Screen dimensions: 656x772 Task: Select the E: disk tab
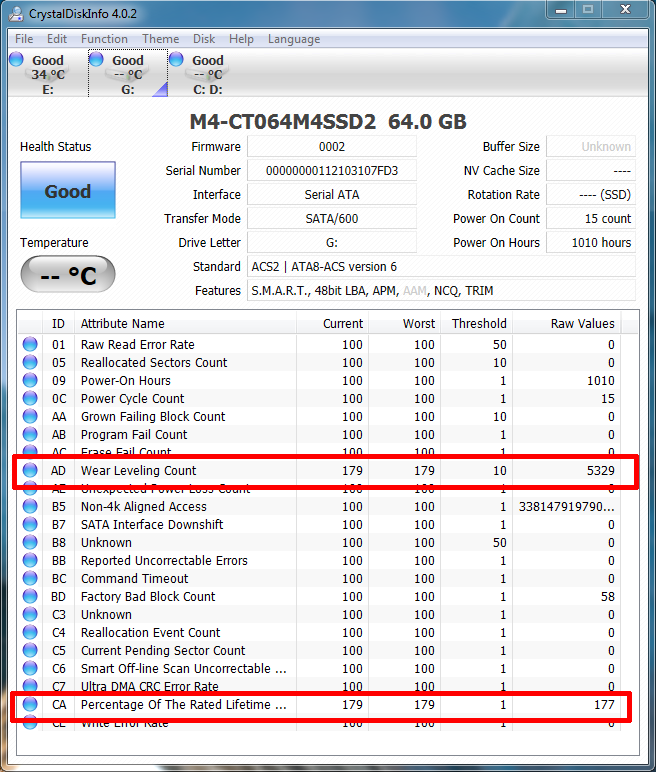(x=48, y=74)
